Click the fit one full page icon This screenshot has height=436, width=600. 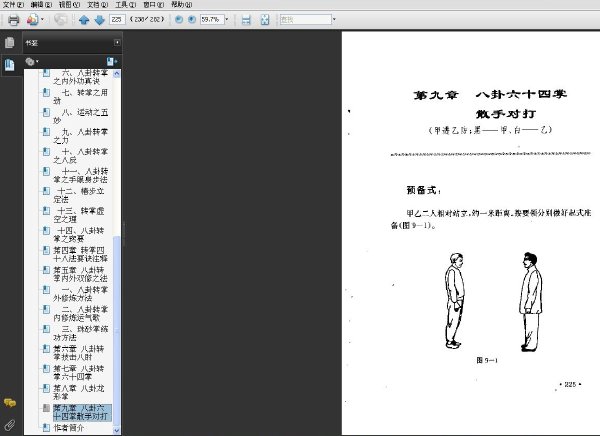265,20
